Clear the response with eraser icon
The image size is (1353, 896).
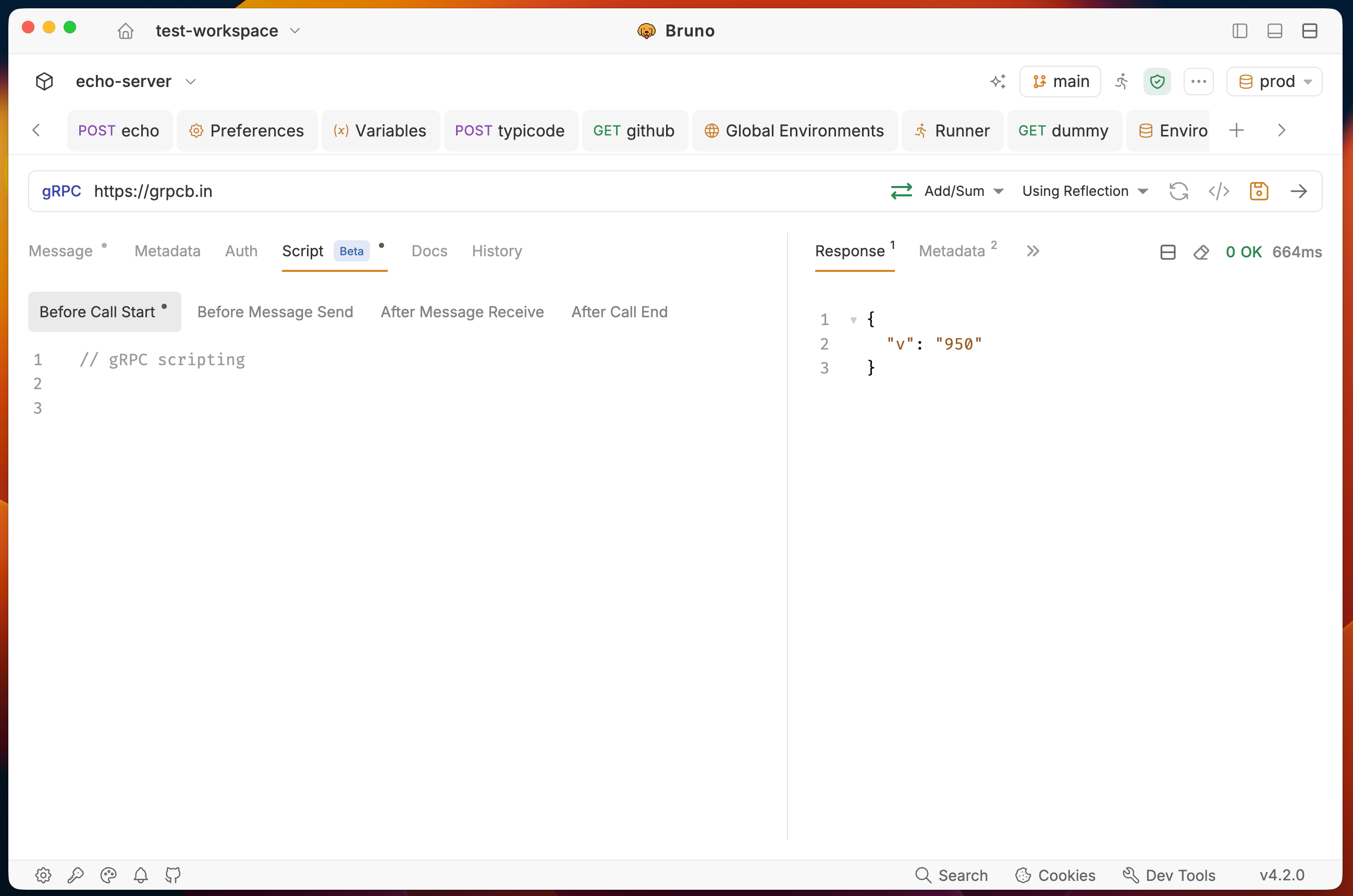click(1201, 252)
